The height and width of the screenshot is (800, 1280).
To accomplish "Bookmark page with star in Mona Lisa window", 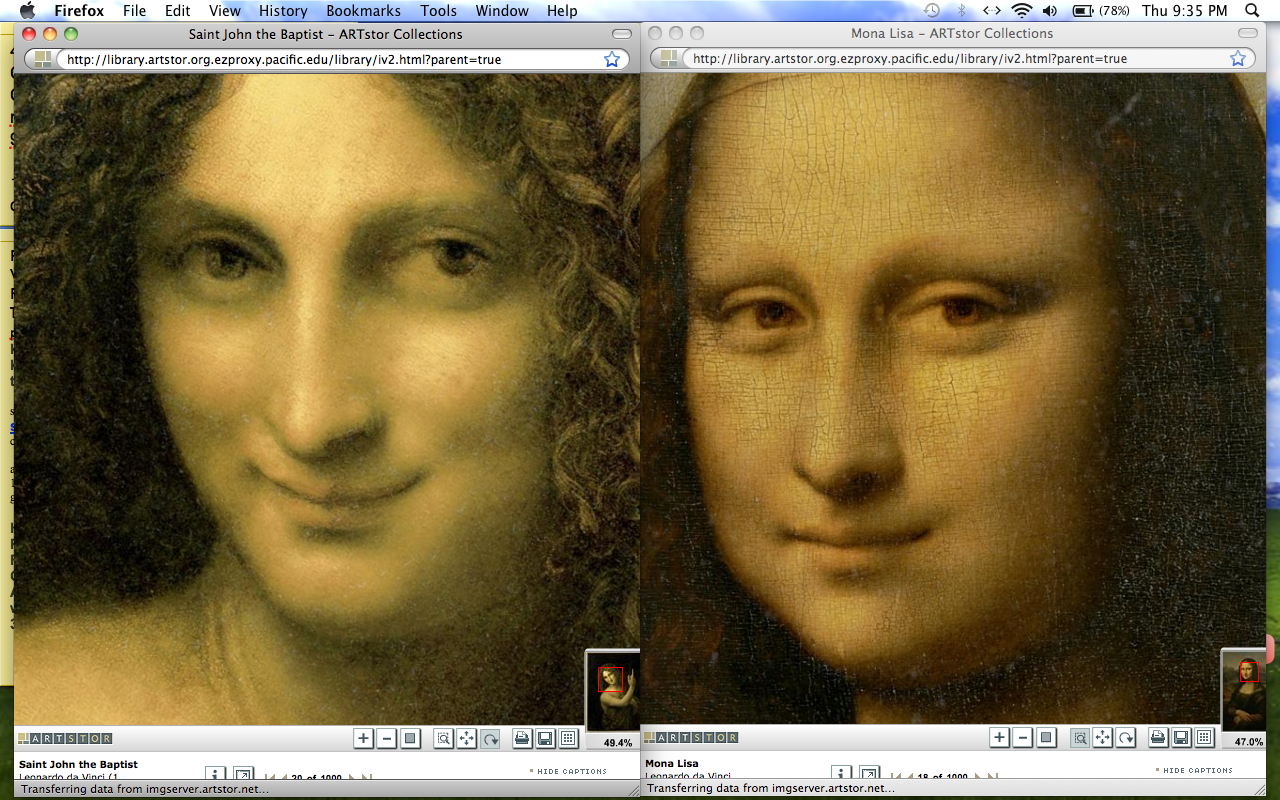I will click(1238, 59).
